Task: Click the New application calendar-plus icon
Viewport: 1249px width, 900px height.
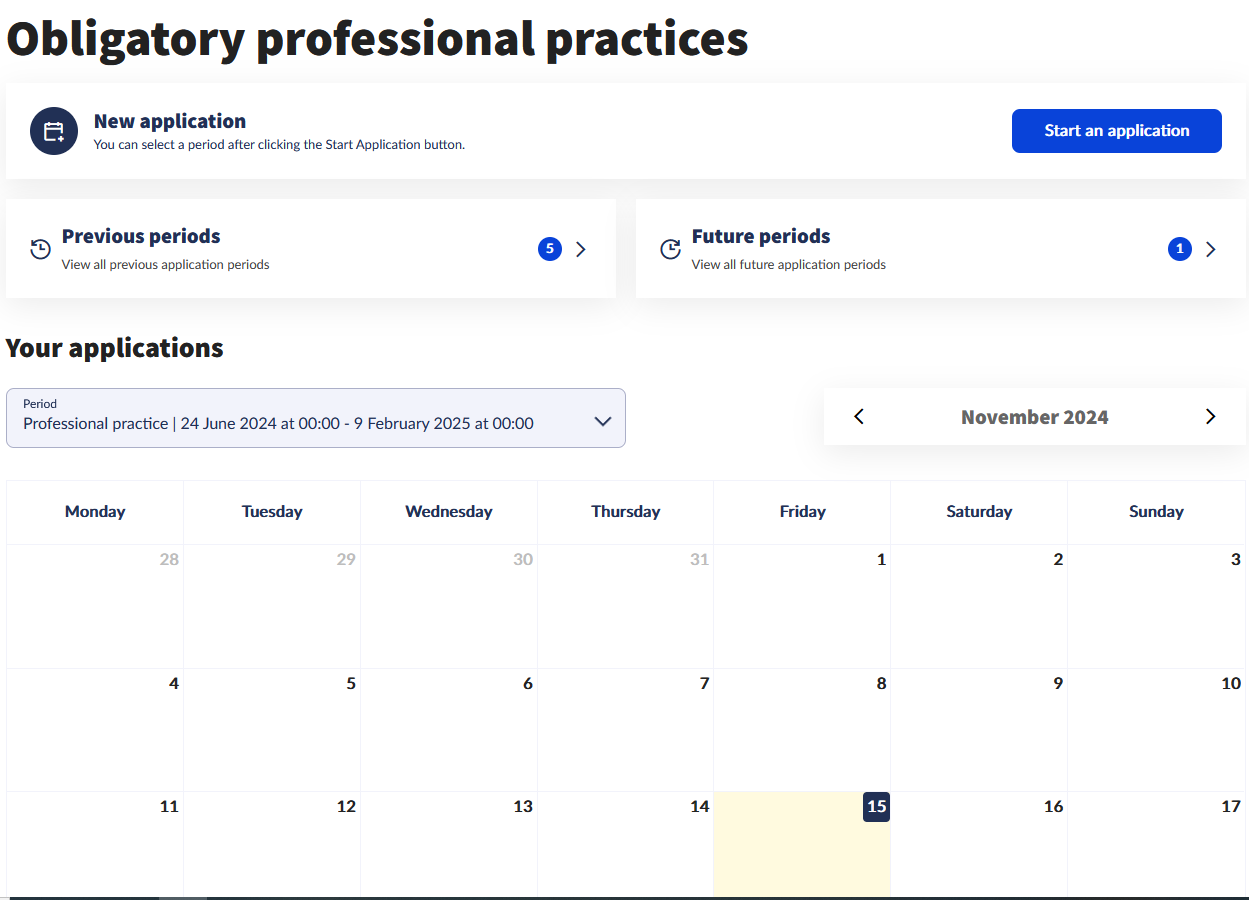Action: click(x=54, y=131)
